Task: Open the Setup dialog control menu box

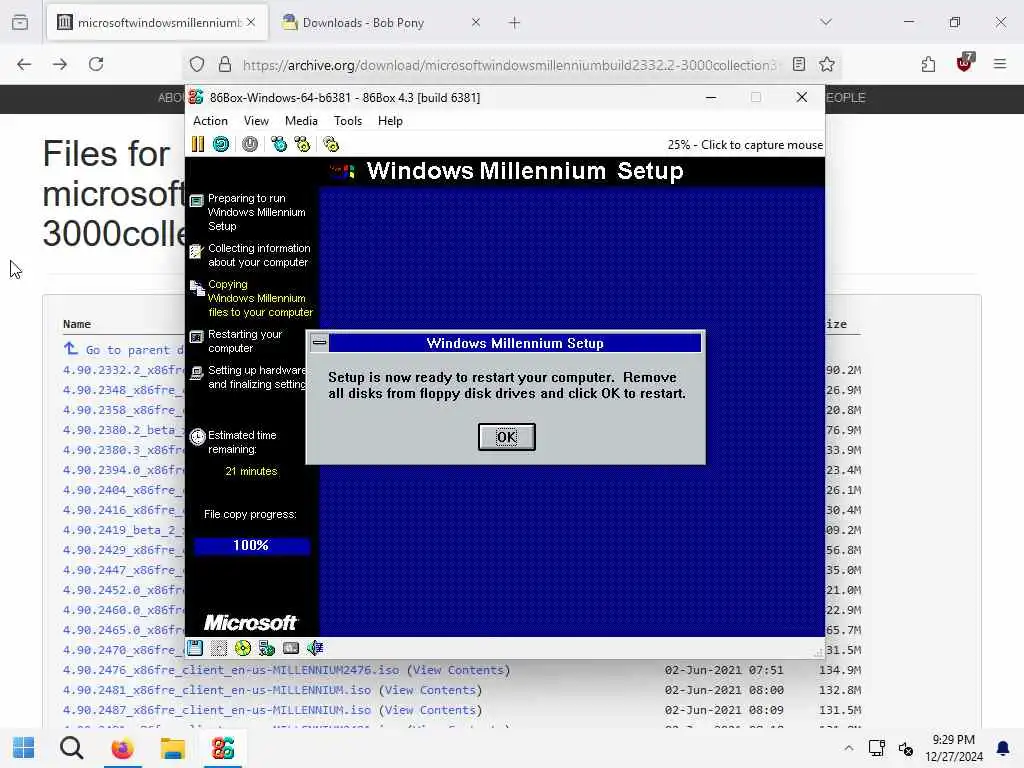Action: (x=319, y=342)
